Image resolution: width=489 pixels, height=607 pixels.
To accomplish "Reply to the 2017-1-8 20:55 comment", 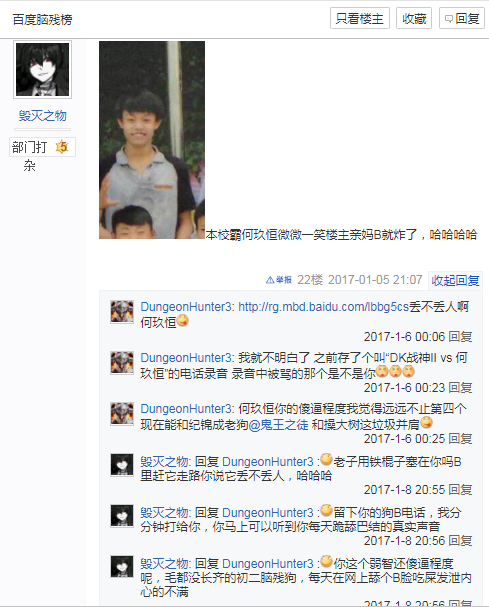I will coord(460,490).
